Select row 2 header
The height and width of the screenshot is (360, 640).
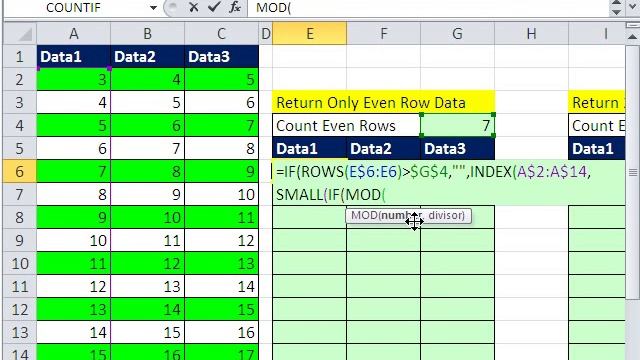[20, 80]
